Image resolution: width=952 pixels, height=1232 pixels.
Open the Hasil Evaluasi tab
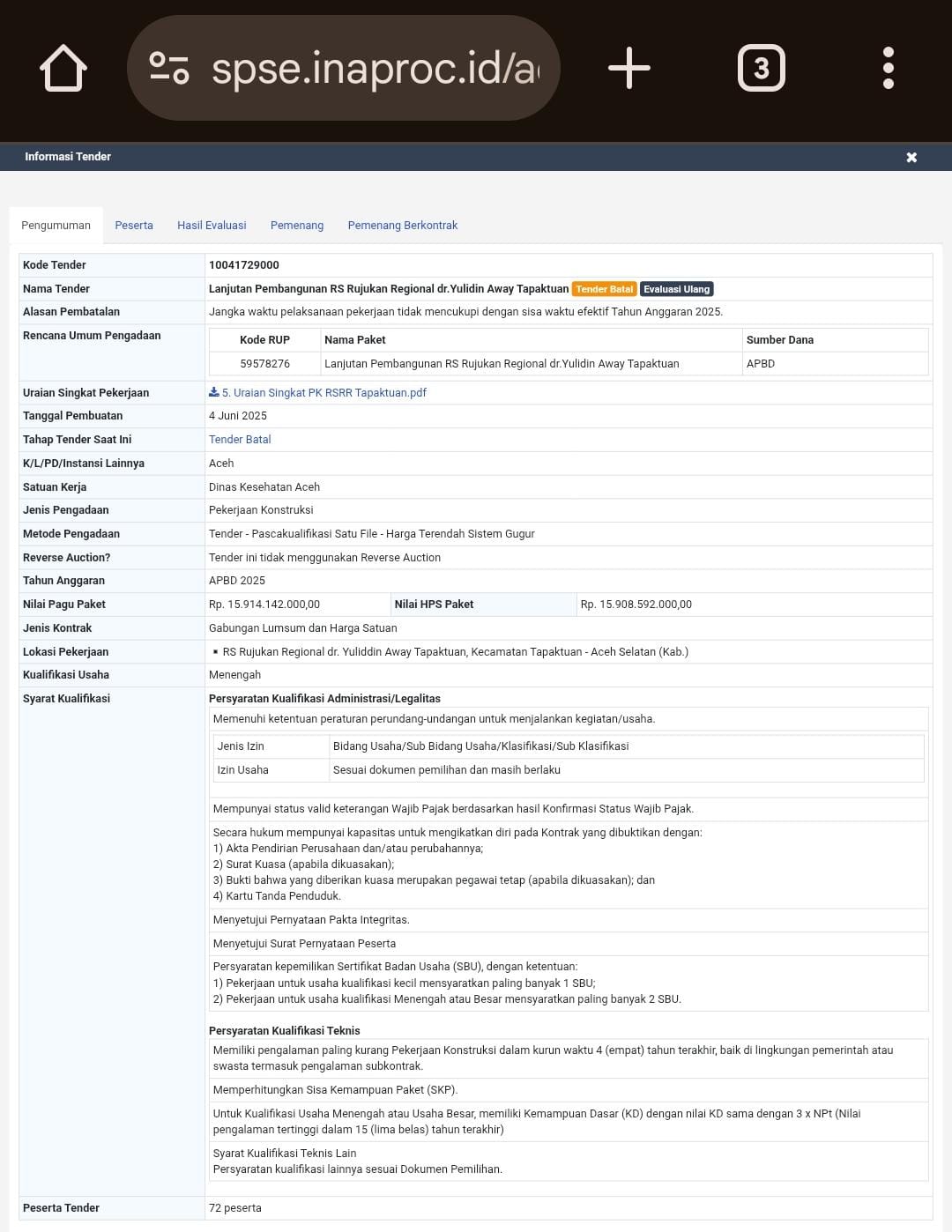tap(212, 226)
